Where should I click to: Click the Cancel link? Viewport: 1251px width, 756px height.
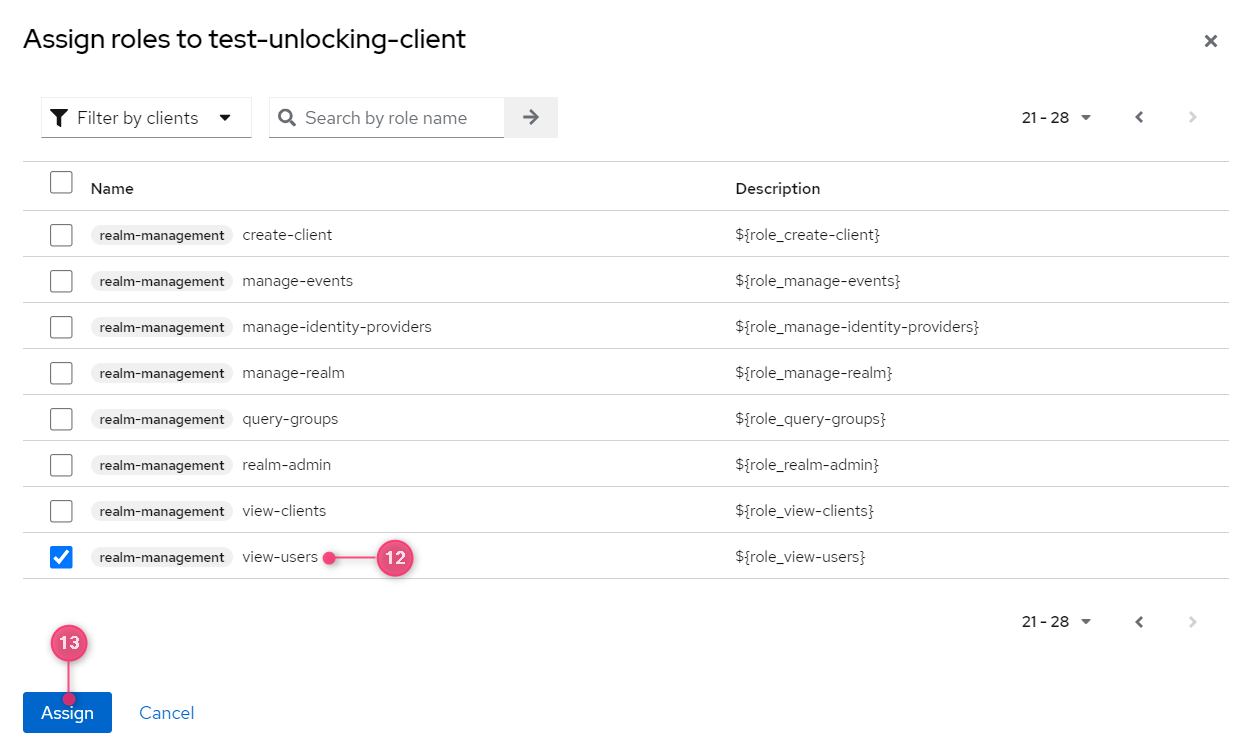[167, 713]
